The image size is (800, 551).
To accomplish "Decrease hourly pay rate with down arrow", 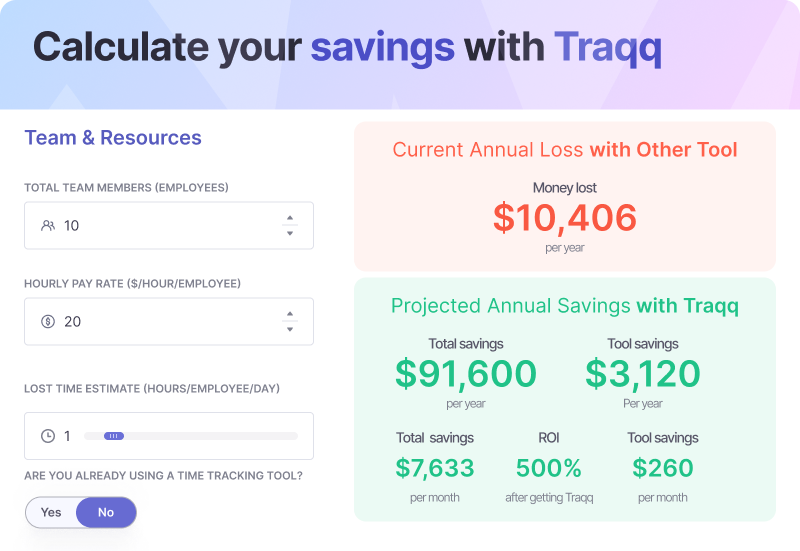I will click(x=290, y=329).
